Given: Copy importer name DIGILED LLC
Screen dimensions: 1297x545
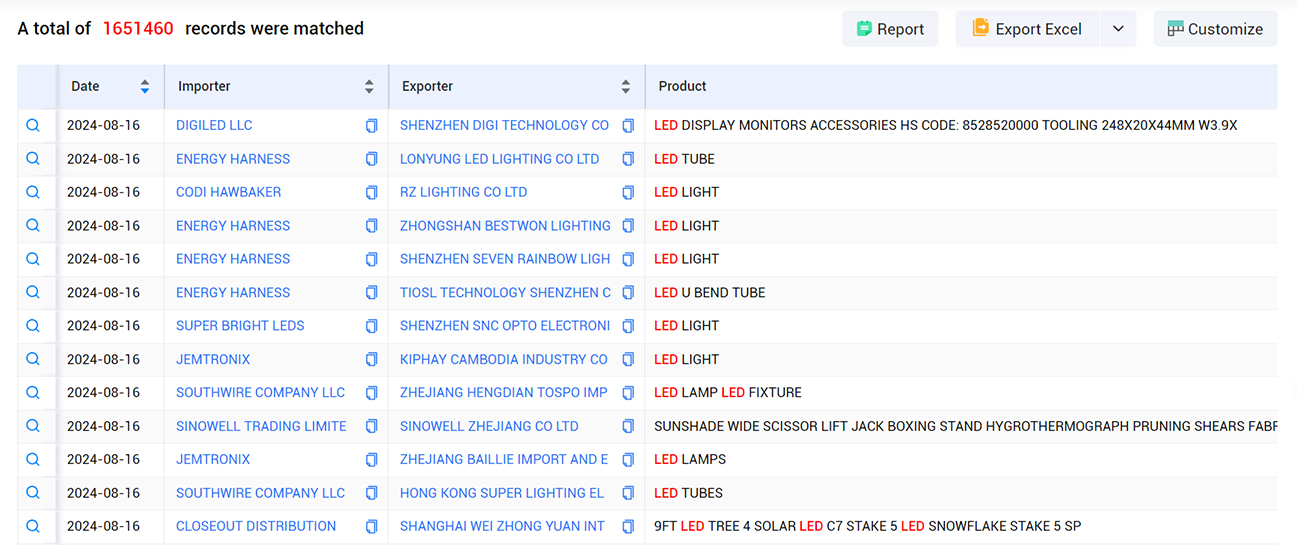Looking at the screenshot, I should tap(372, 126).
